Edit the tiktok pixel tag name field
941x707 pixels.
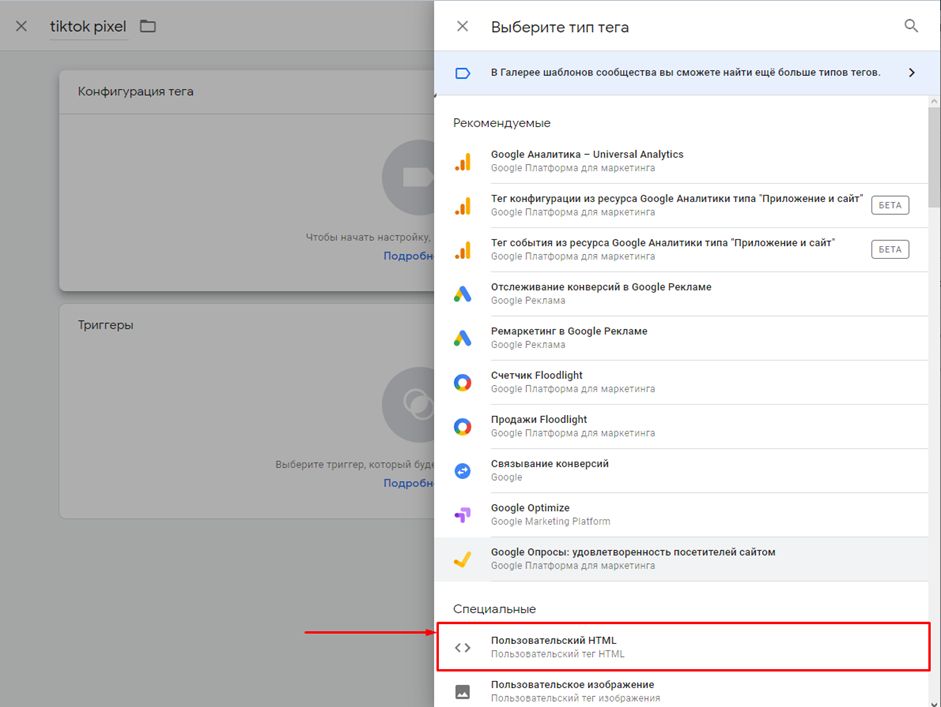point(88,26)
